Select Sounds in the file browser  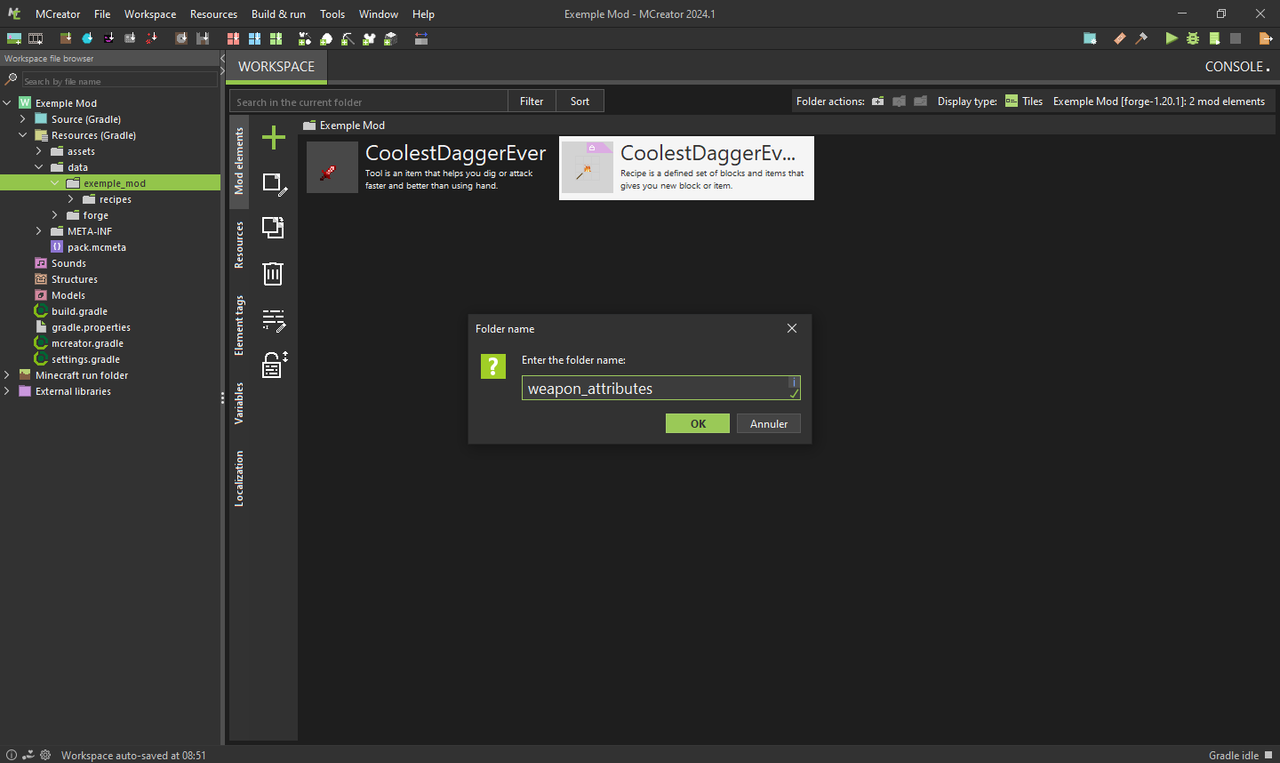(x=68, y=263)
